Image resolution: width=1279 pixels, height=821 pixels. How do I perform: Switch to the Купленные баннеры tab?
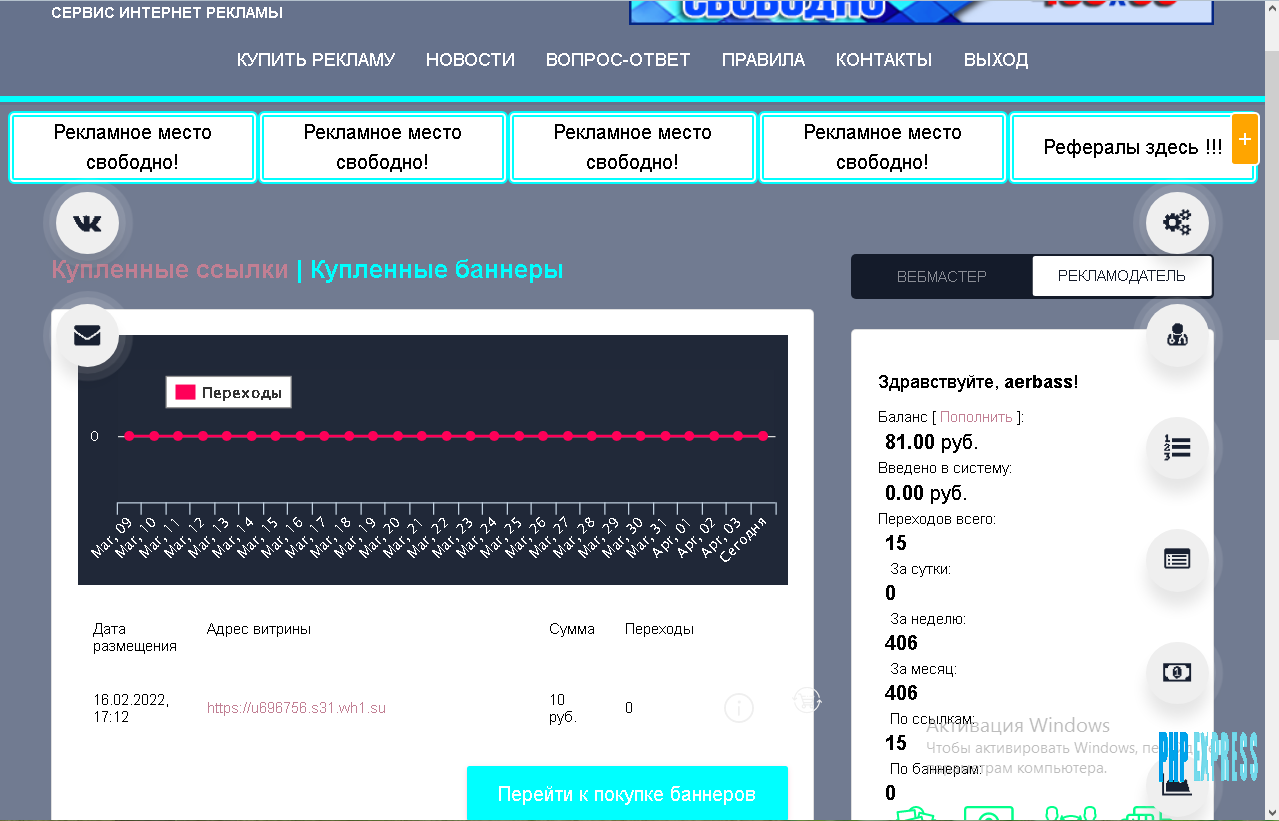(x=437, y=270)
